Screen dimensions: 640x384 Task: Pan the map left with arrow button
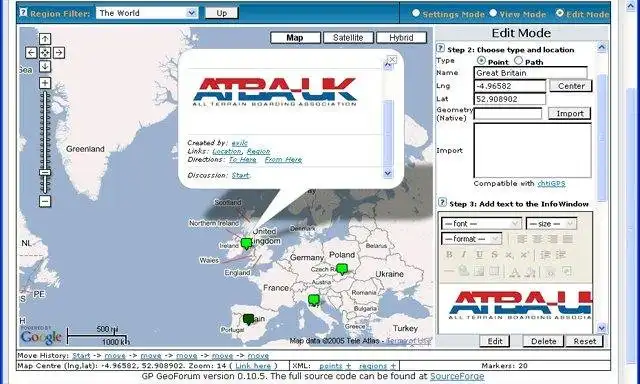click(x=31, y=53)
